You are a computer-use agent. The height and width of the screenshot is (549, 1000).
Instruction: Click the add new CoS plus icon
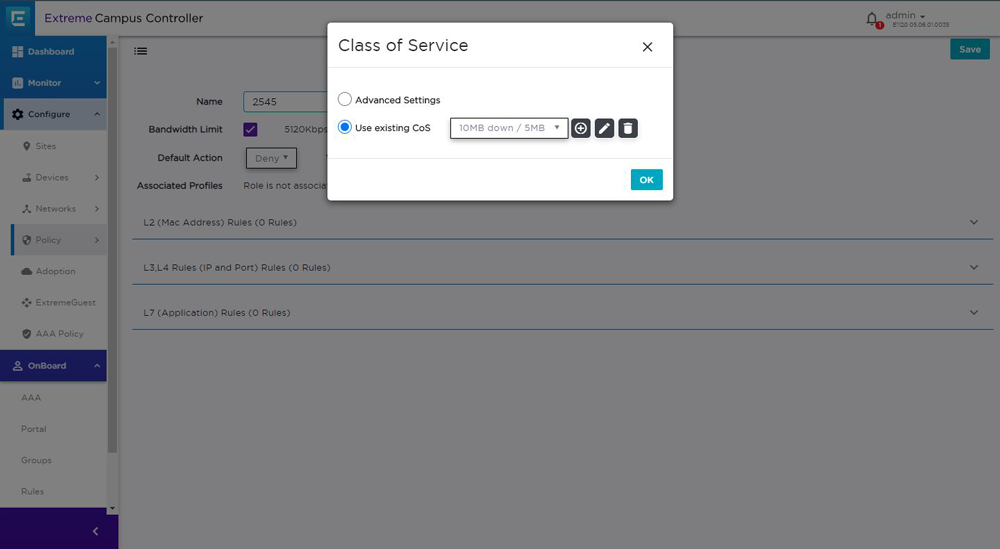coord(581,128)
